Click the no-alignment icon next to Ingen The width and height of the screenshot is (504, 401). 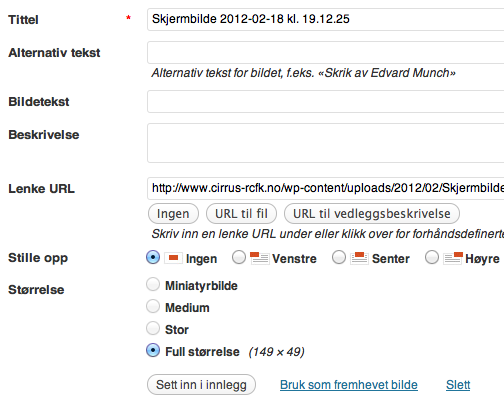pyautogui.click(x=173, y=258)
